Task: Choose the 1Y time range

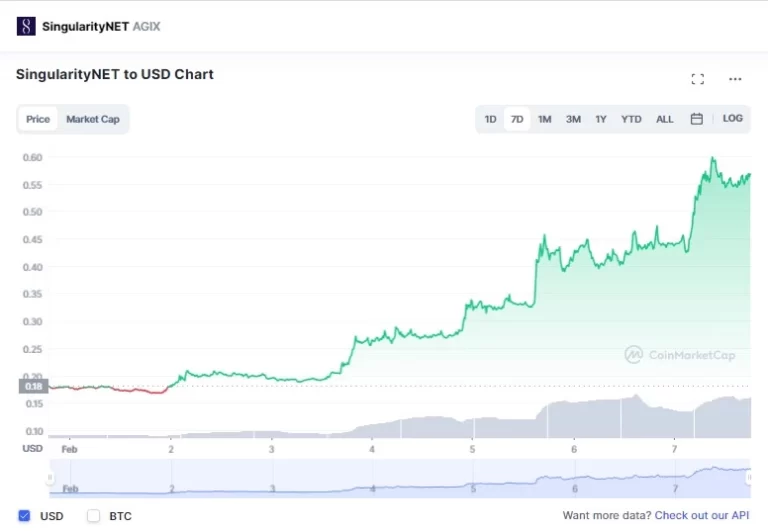Action: coord(601,119)
